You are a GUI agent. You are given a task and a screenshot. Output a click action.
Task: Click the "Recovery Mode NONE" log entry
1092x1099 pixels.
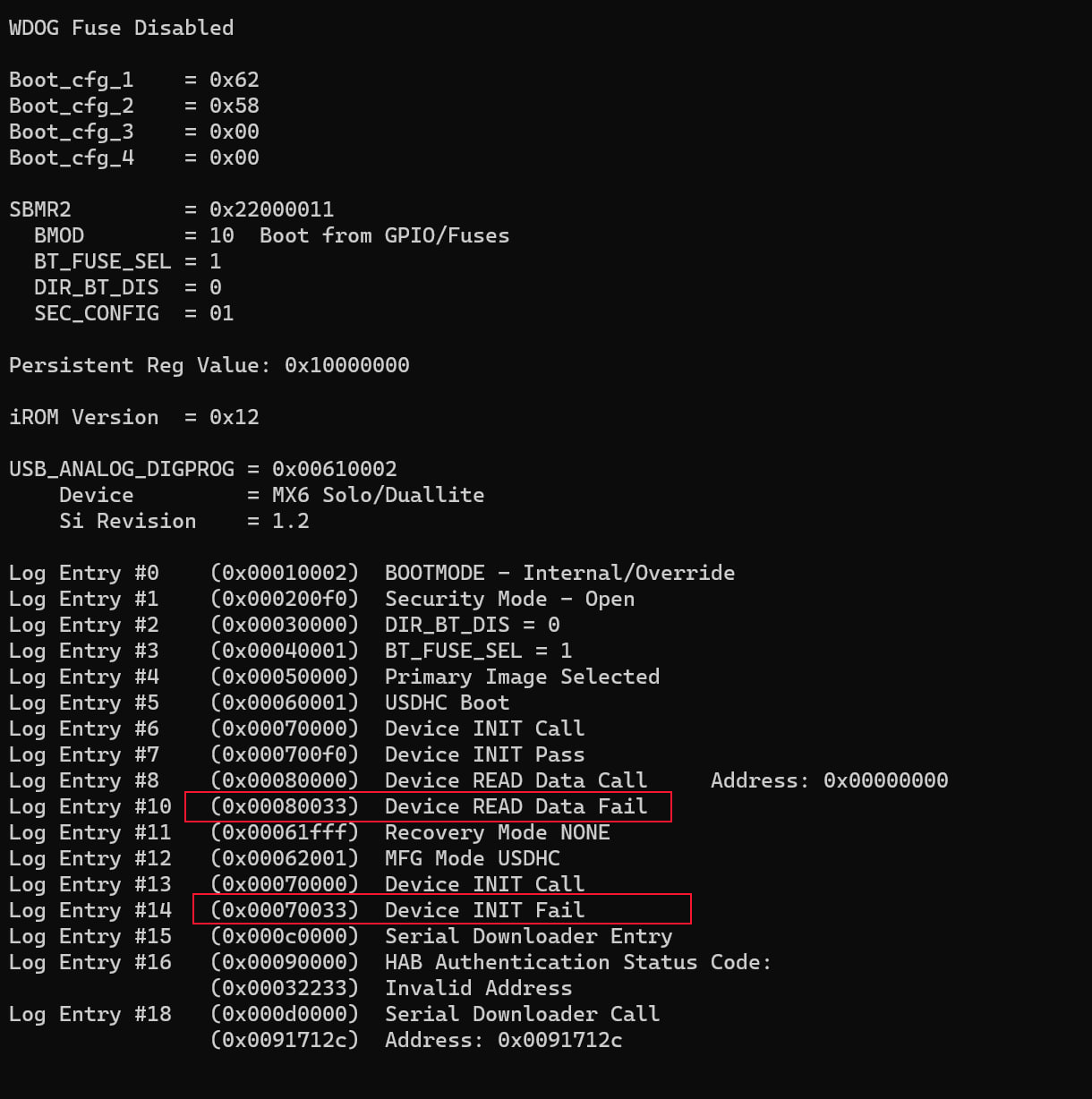tap(497, 832)
